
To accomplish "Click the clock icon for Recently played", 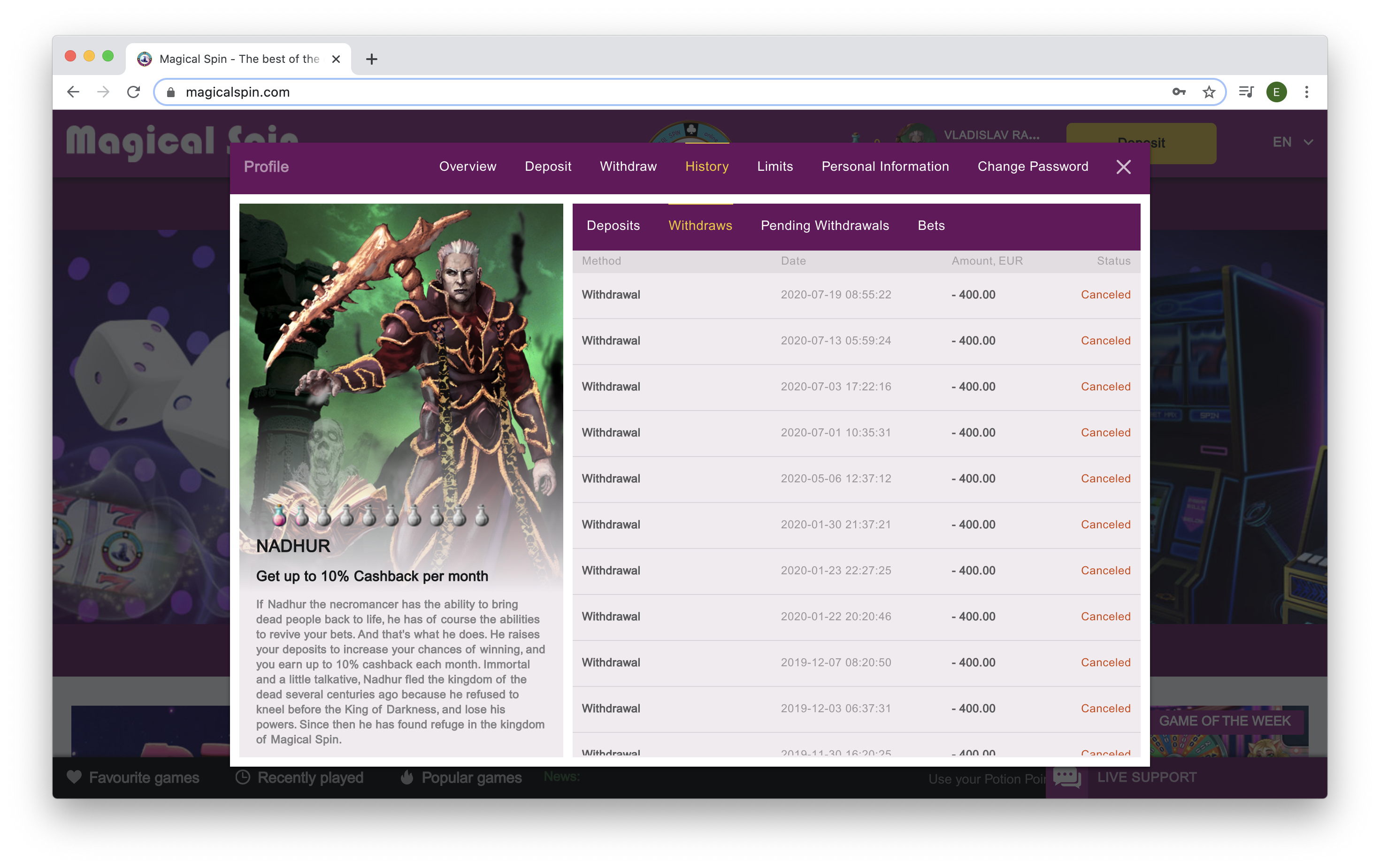I will click(x=243, y=777).
